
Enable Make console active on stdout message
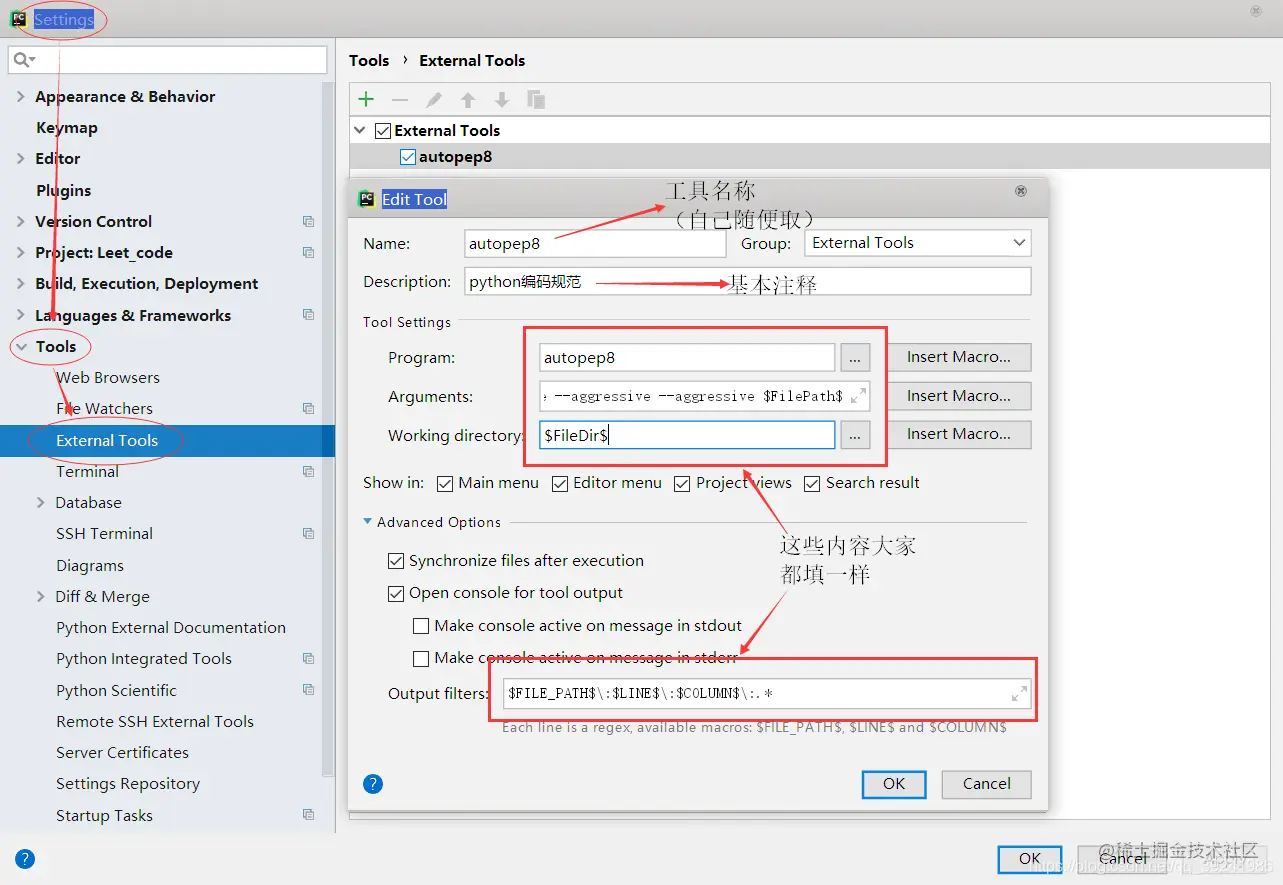point(421,626)
